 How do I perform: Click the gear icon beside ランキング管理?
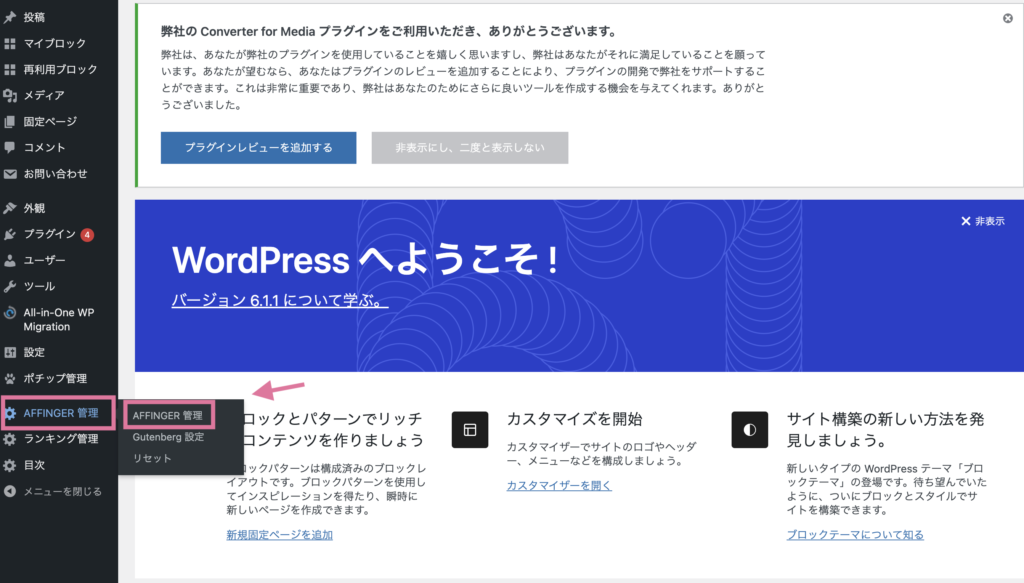pos(10,439)
